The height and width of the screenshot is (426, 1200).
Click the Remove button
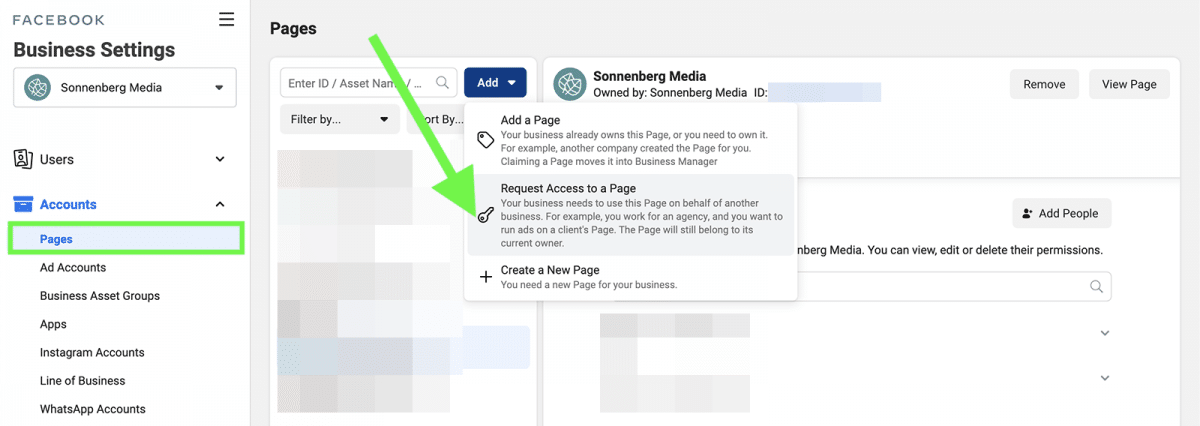coord(1044,84)
